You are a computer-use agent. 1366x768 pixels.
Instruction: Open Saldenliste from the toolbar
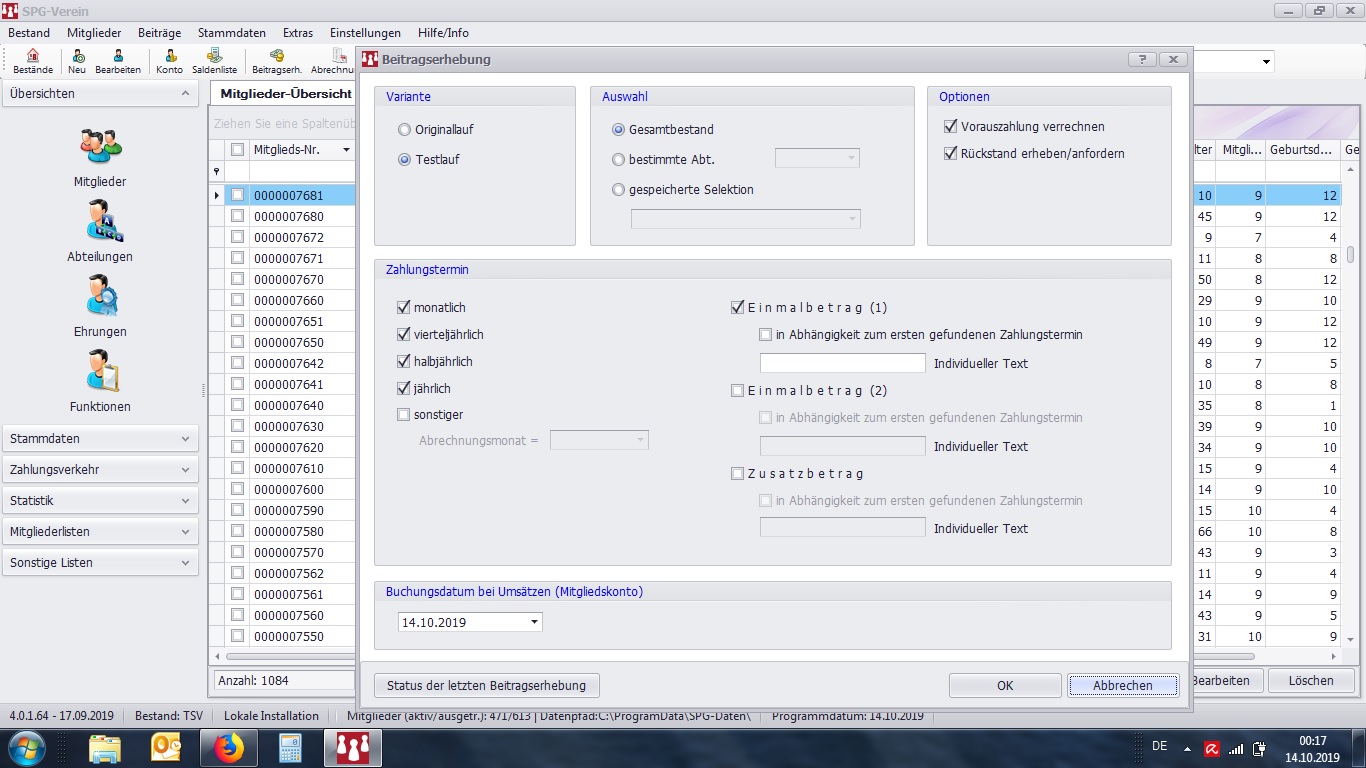(x=214, y=61)
